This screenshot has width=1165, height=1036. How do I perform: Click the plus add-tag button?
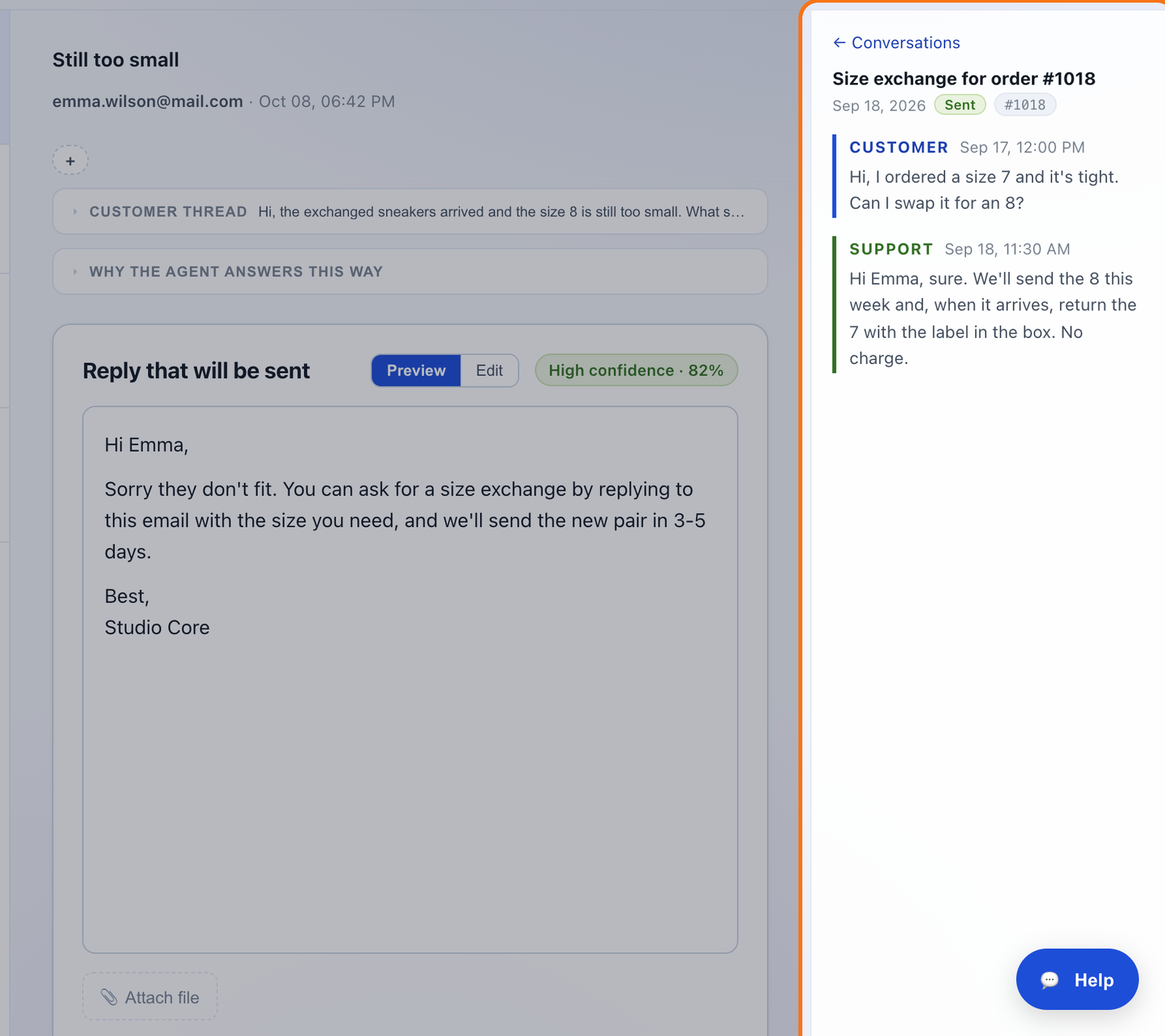tap(70, 160)
